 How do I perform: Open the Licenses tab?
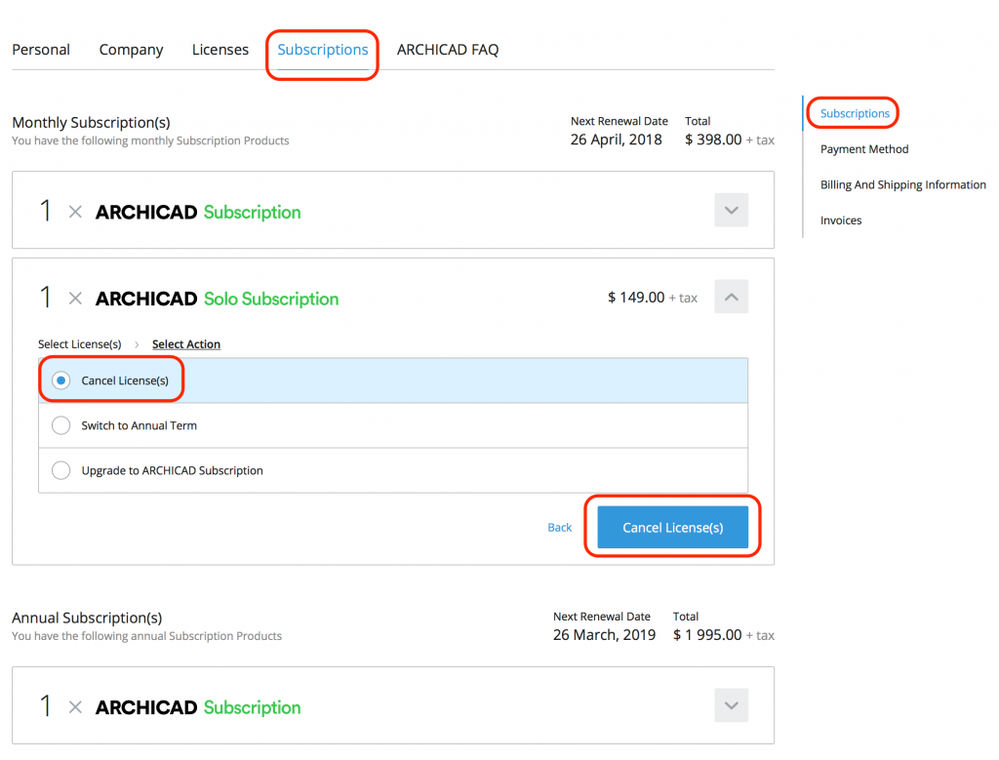click(x=220, y=50)
